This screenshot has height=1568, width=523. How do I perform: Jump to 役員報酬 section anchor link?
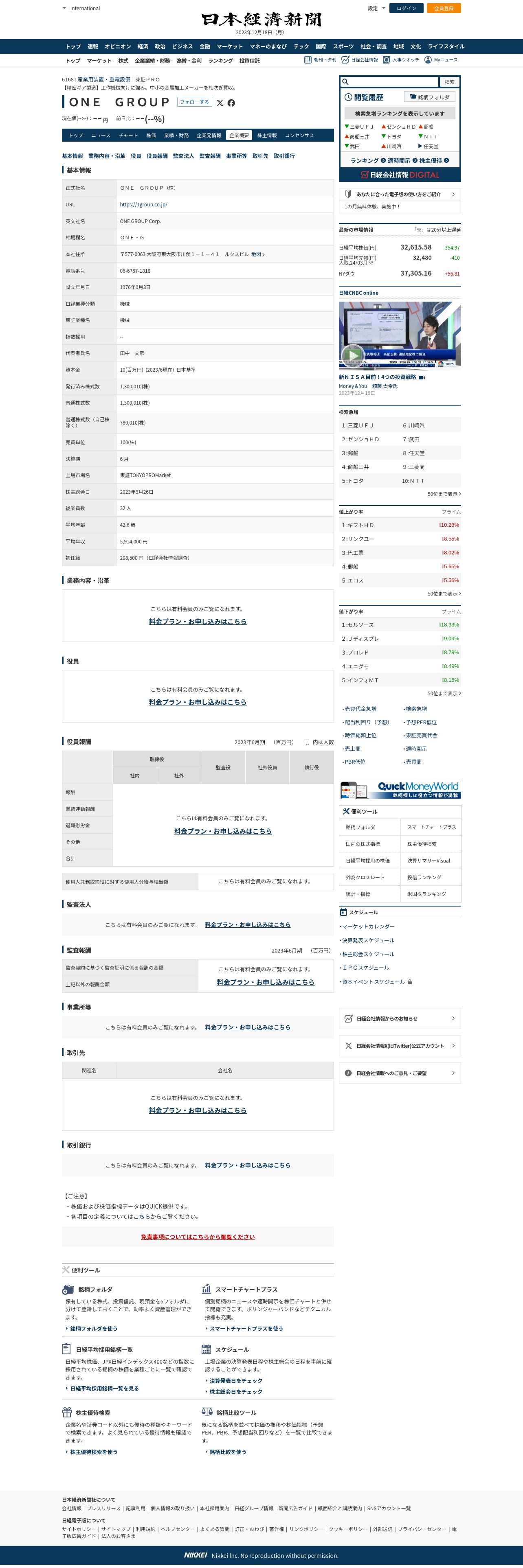157,156
